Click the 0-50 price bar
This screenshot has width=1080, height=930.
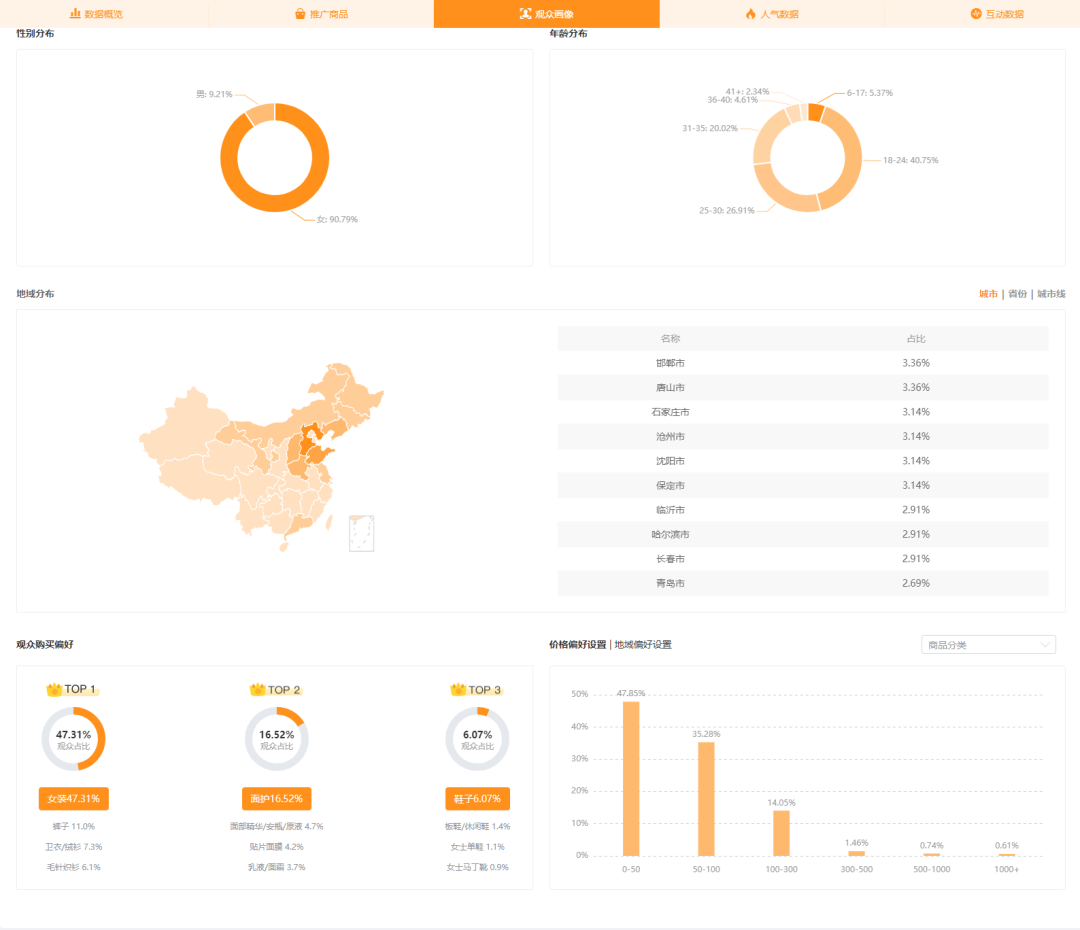click(x=631, y=778)
